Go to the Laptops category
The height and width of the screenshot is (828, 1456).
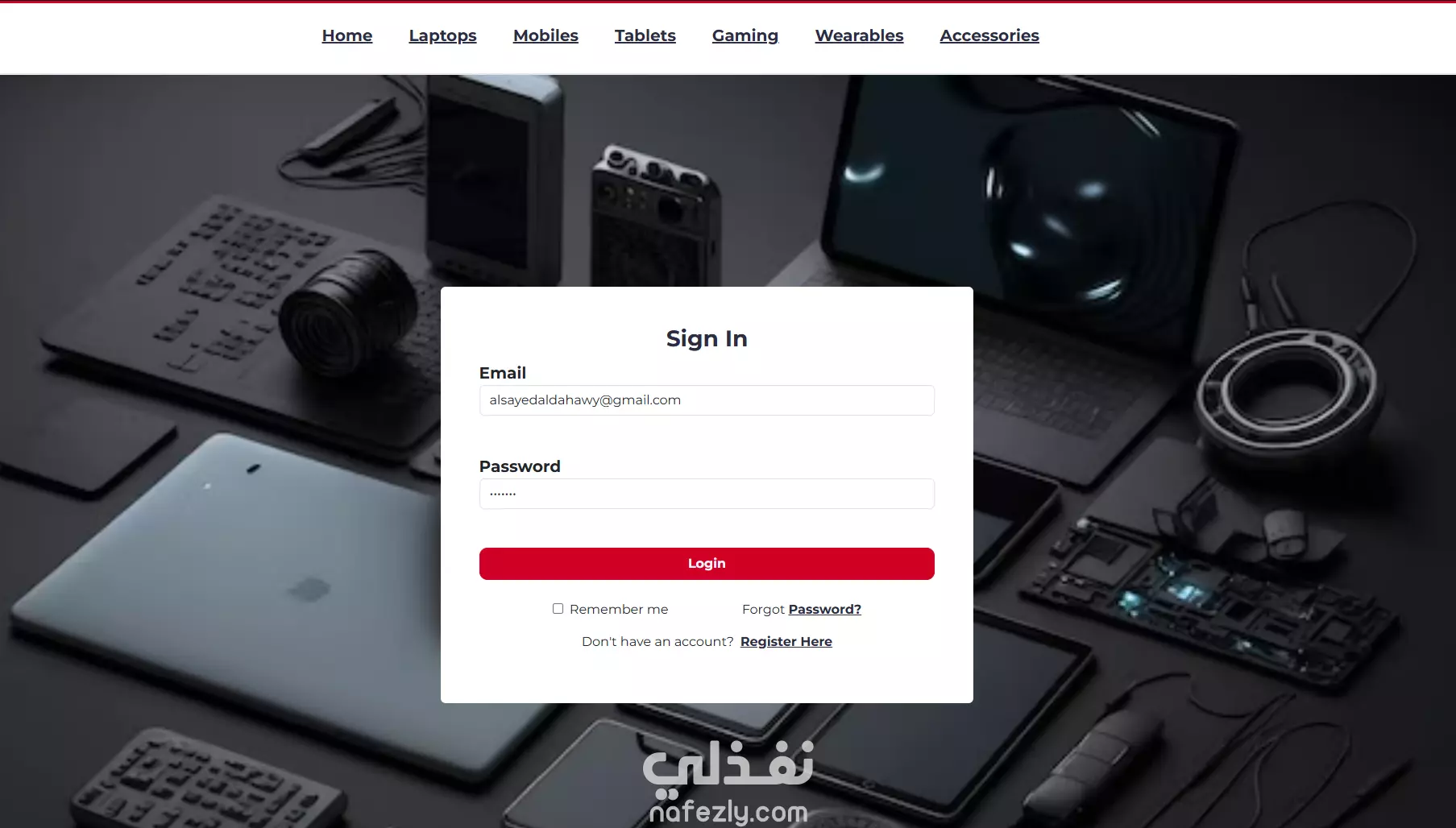pos(442,35)
